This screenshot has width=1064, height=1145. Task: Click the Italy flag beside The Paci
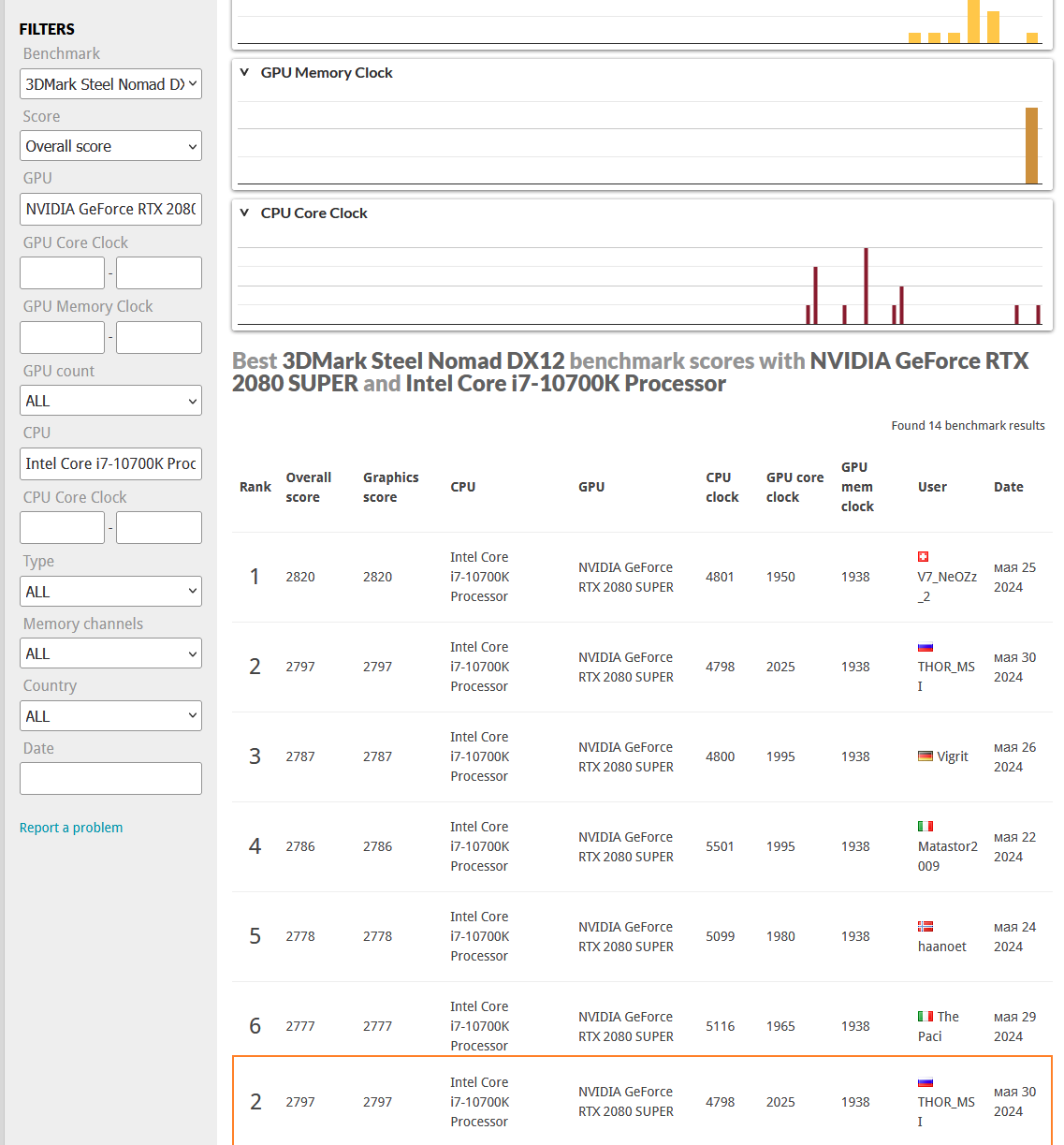tap(926, 1016)
